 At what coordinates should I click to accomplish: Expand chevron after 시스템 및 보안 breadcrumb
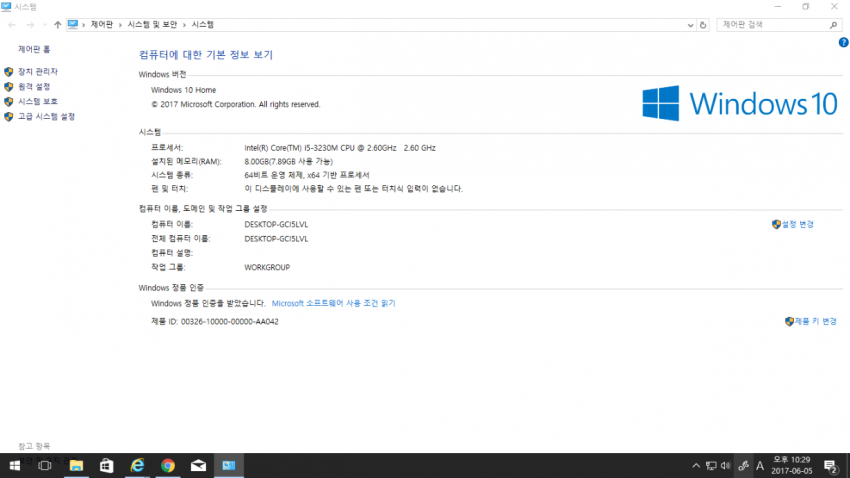pos(184,25)
